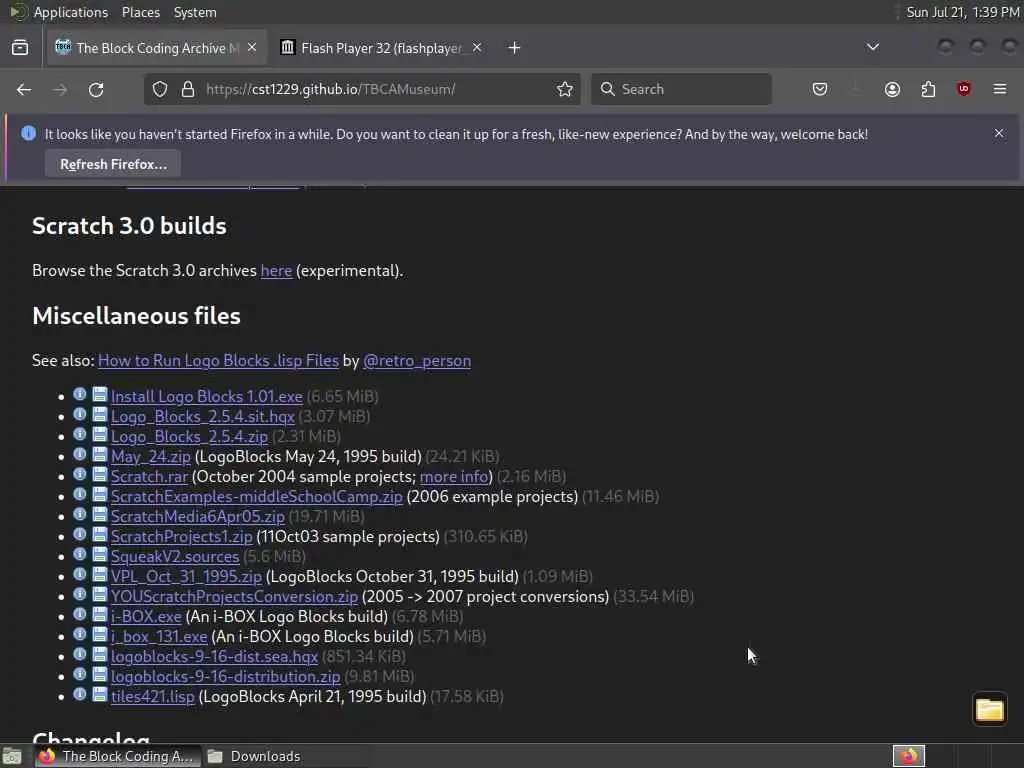Open the tracking protection shield icon

[160, 89]
